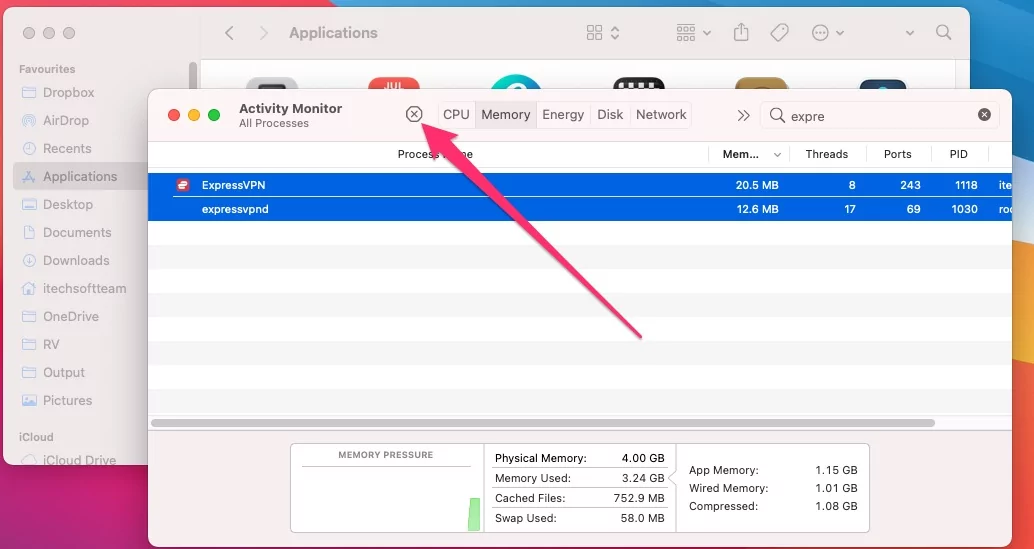Go back in the Finder window
The height and width of the screenshot is (549, 1034).
[229, 33]
